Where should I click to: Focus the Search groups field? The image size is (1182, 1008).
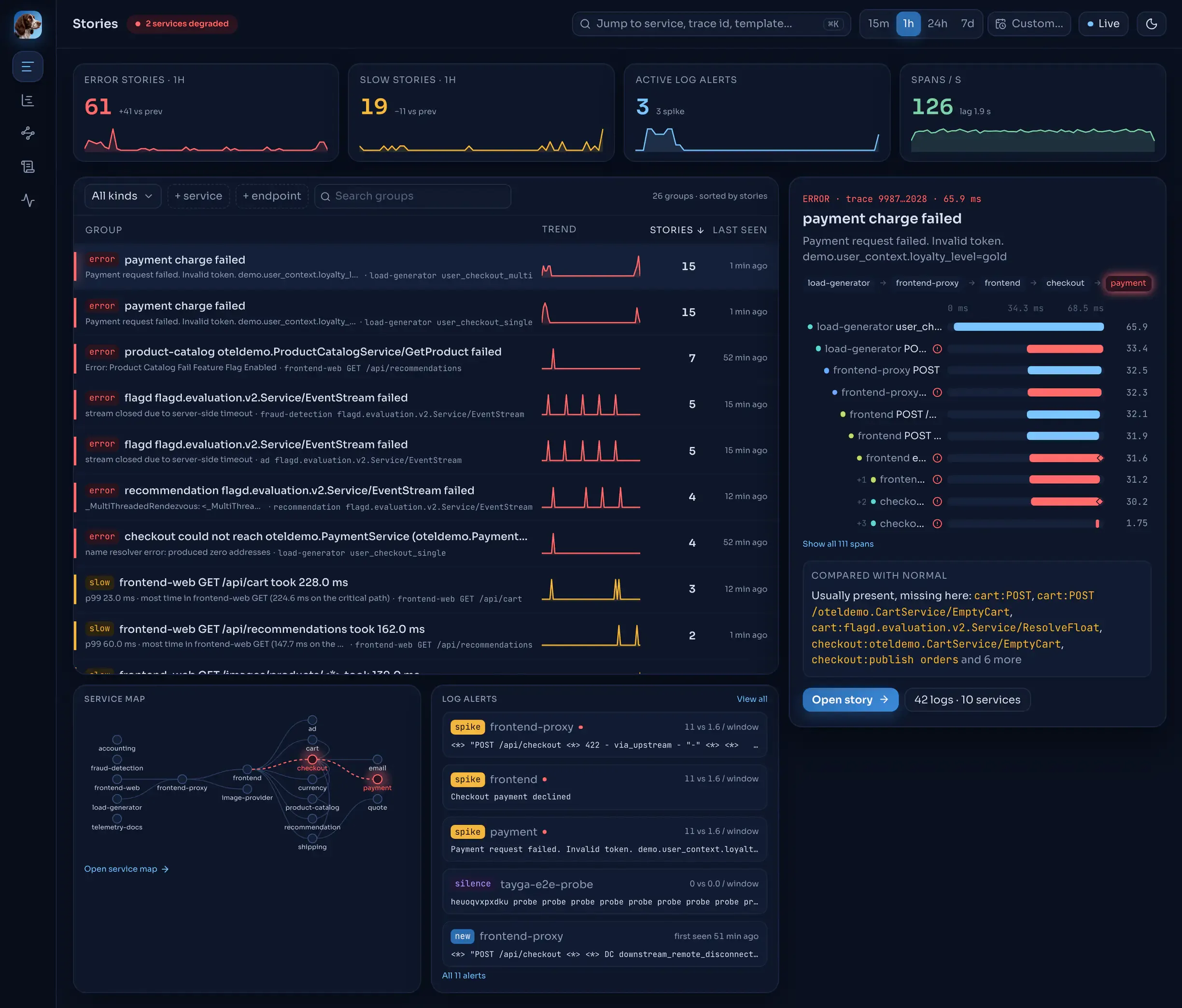tap(412, 196)
